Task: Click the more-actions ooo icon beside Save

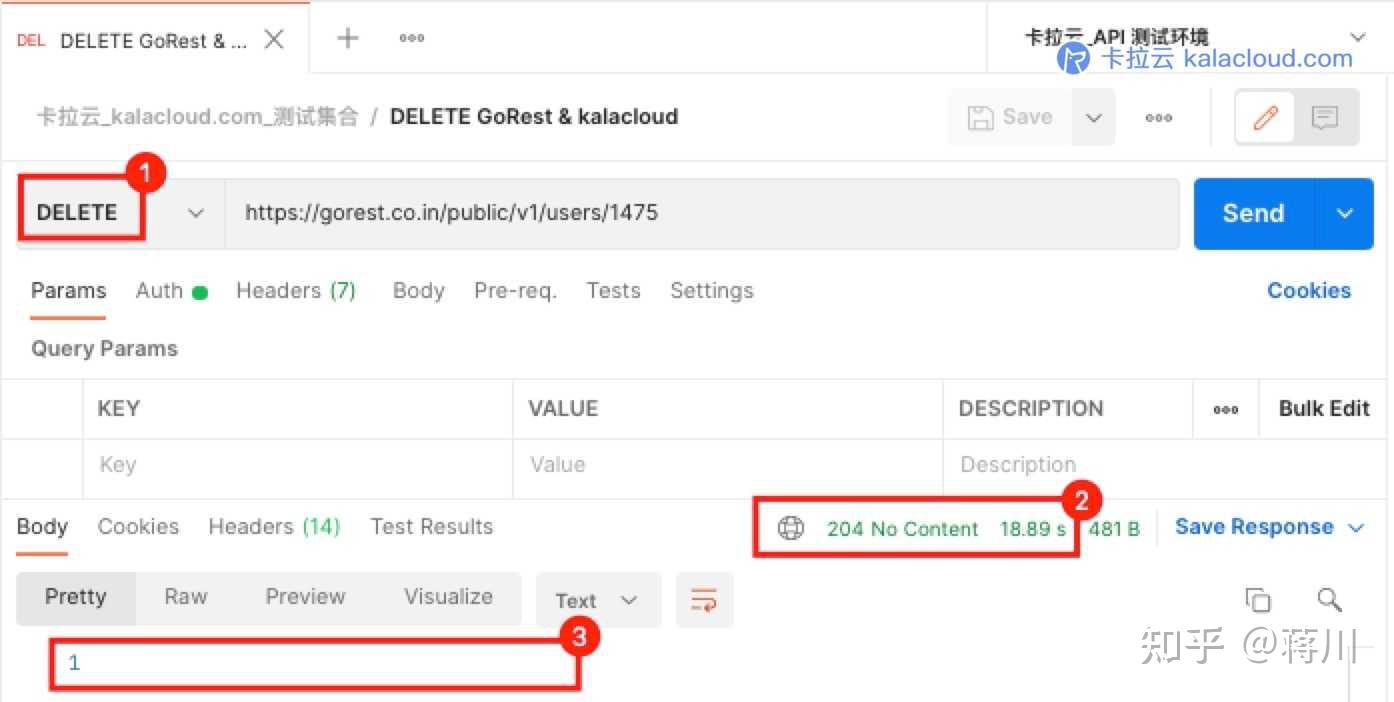Action: (1158, 117)
